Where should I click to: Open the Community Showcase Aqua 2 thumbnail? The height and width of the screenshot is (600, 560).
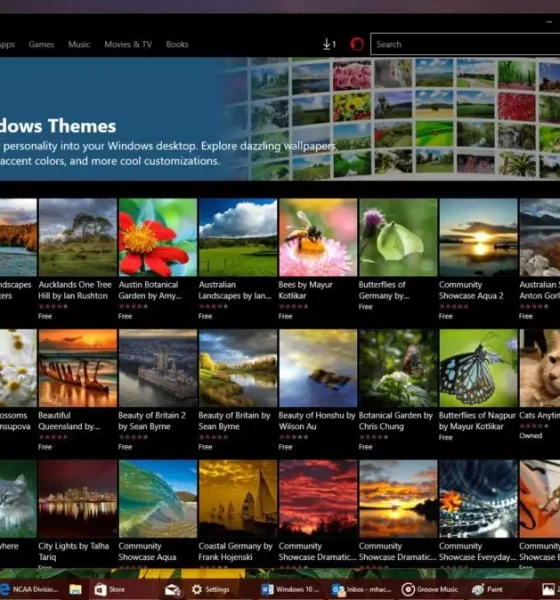coord(478,237)
